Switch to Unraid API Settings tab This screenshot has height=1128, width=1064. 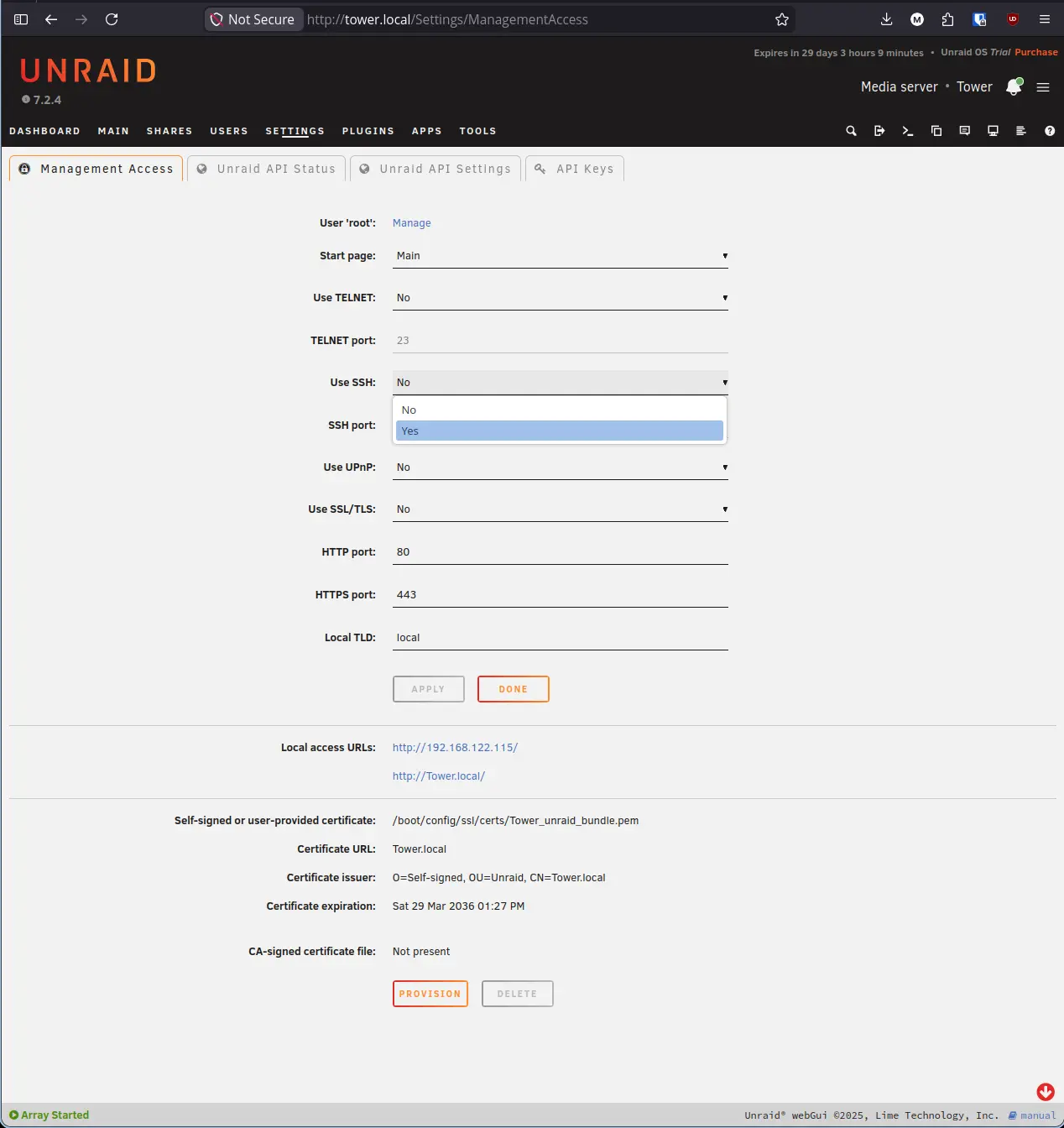[x=436, y=169]
